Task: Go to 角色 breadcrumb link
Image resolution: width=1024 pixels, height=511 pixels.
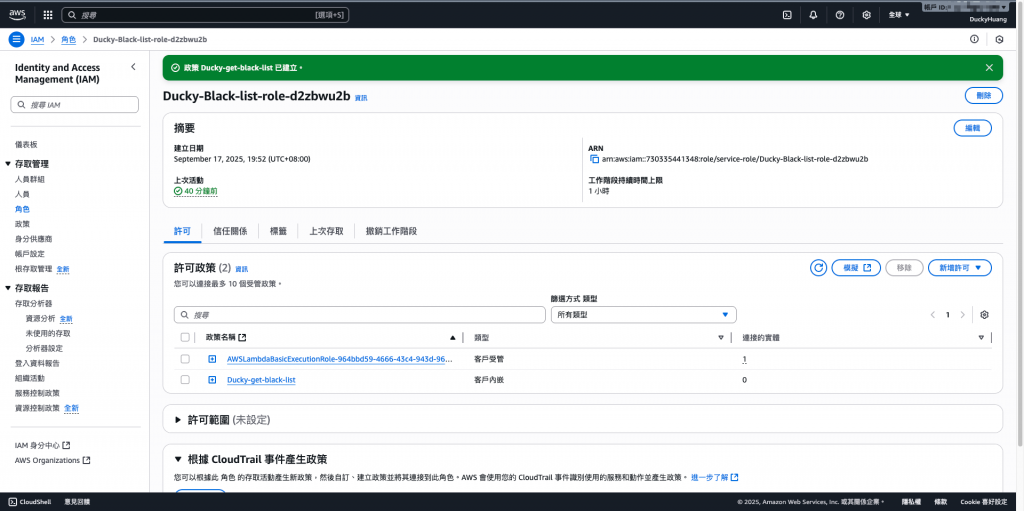Action: pos(69,39)
